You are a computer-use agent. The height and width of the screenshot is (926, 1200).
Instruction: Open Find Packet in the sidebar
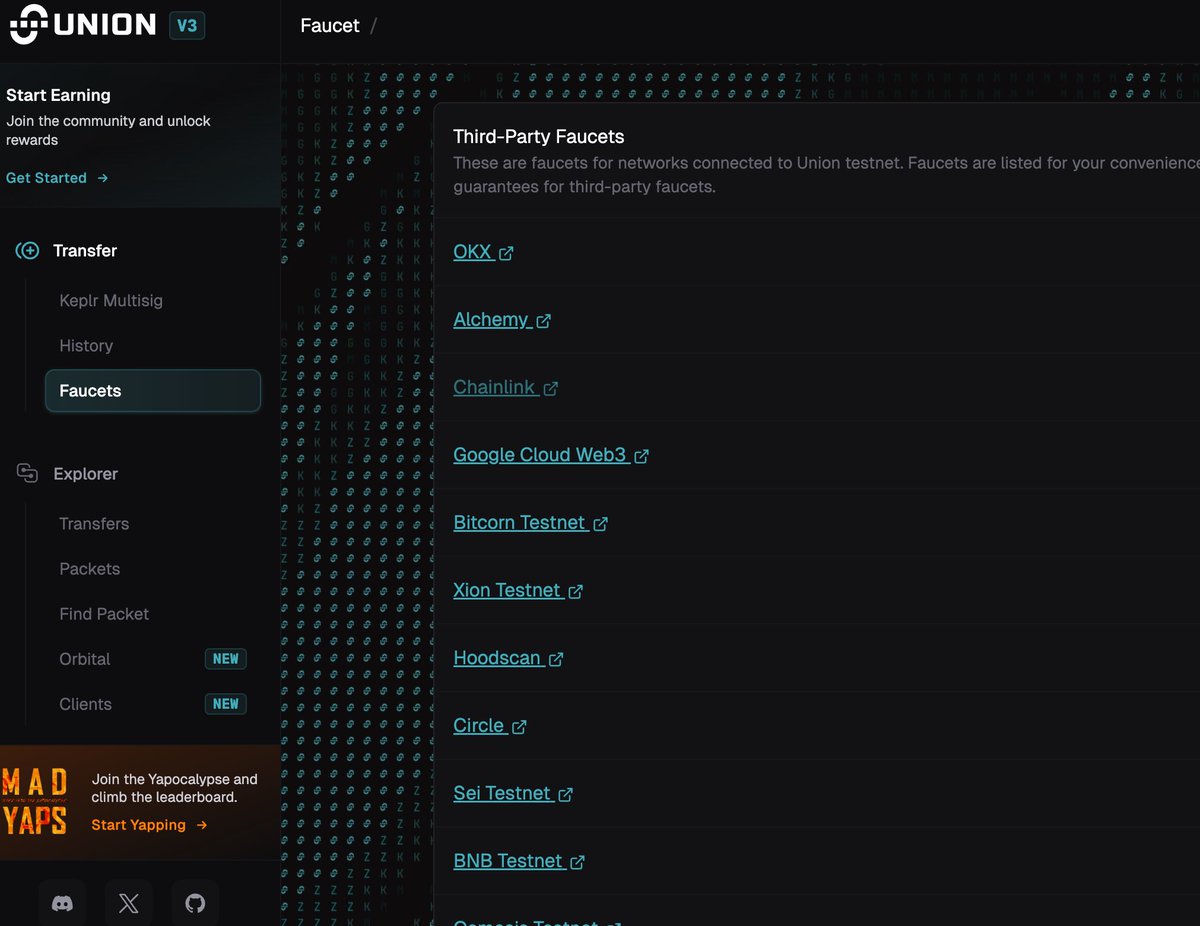(104, 613)
